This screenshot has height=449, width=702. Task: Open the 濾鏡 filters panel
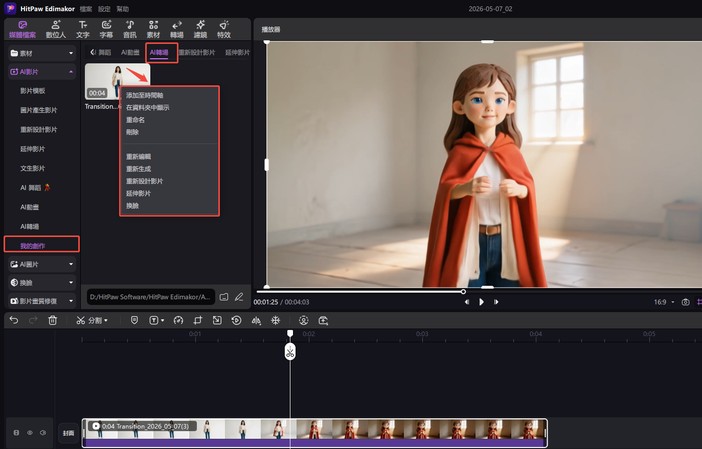pyautogui.click(x=200, y=29)
